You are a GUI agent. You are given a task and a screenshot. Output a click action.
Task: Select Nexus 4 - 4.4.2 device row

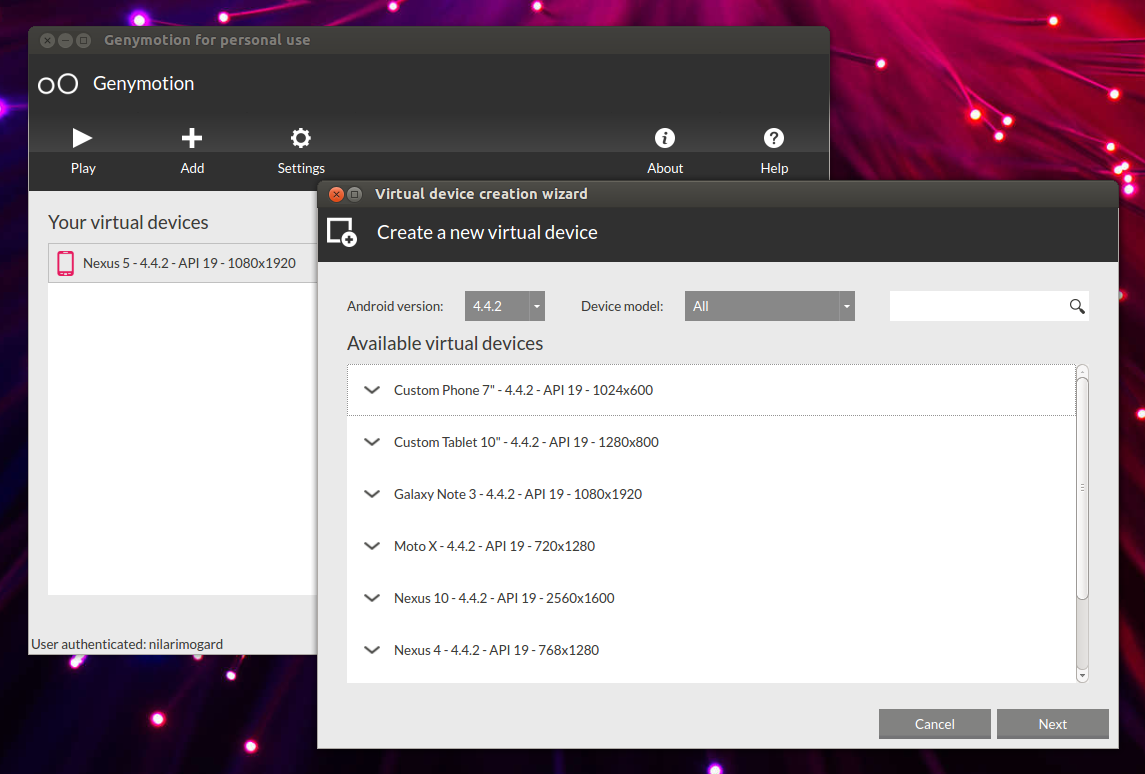pyautogui.click(x=711, y=651)
